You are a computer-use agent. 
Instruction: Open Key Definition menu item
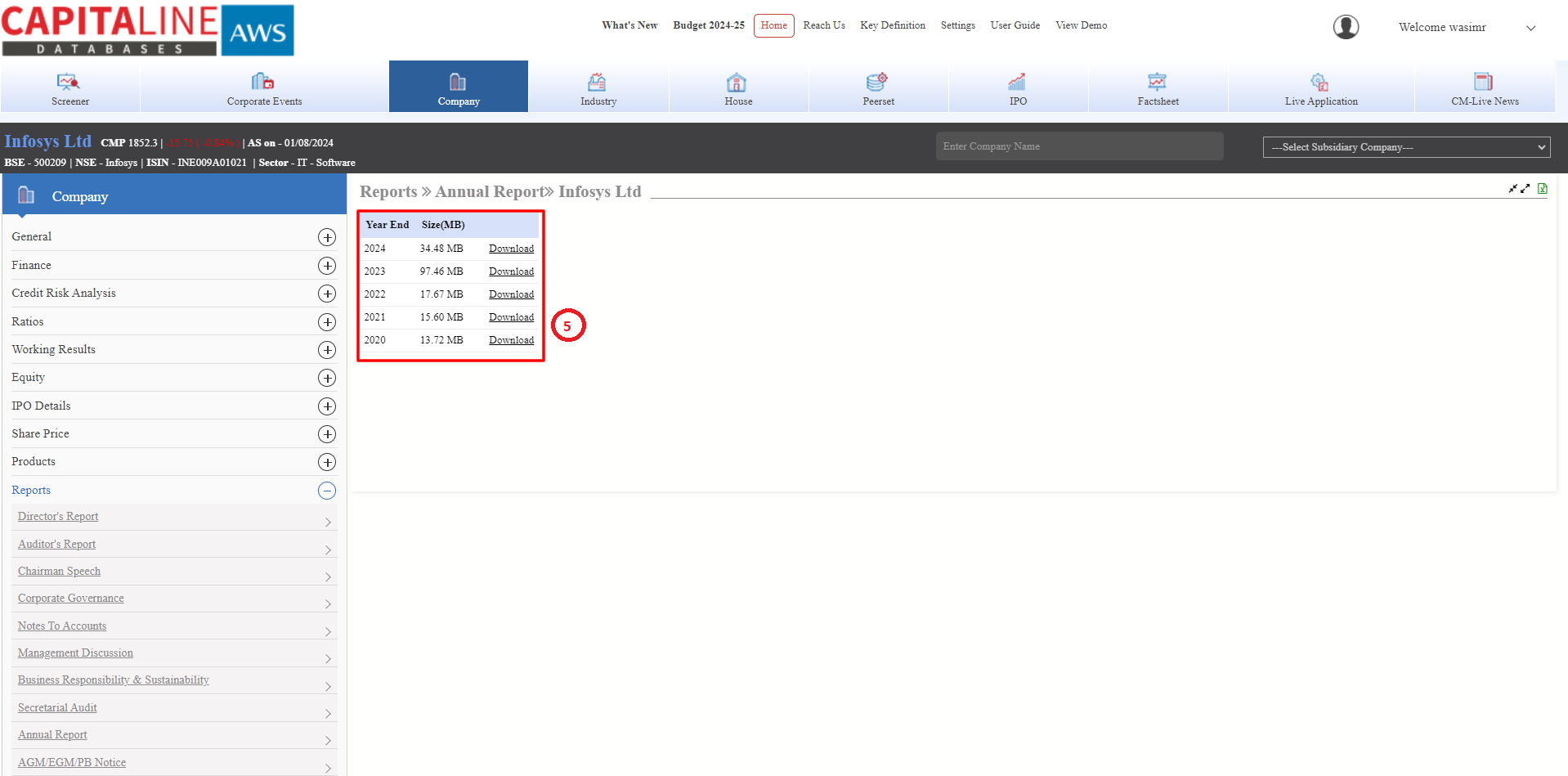893,25
